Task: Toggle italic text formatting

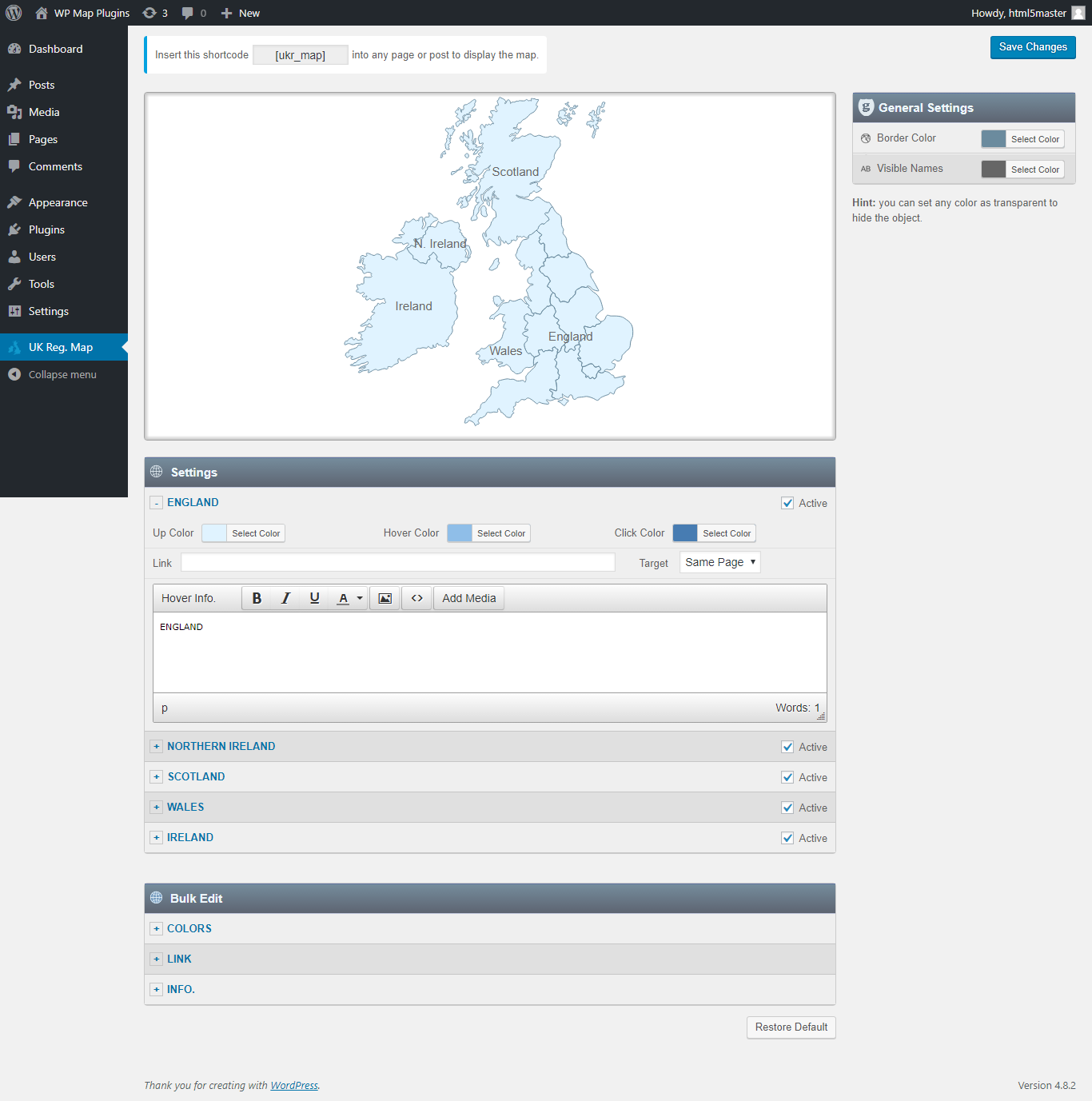Action: pyautogui.click(x=285, y=598)
